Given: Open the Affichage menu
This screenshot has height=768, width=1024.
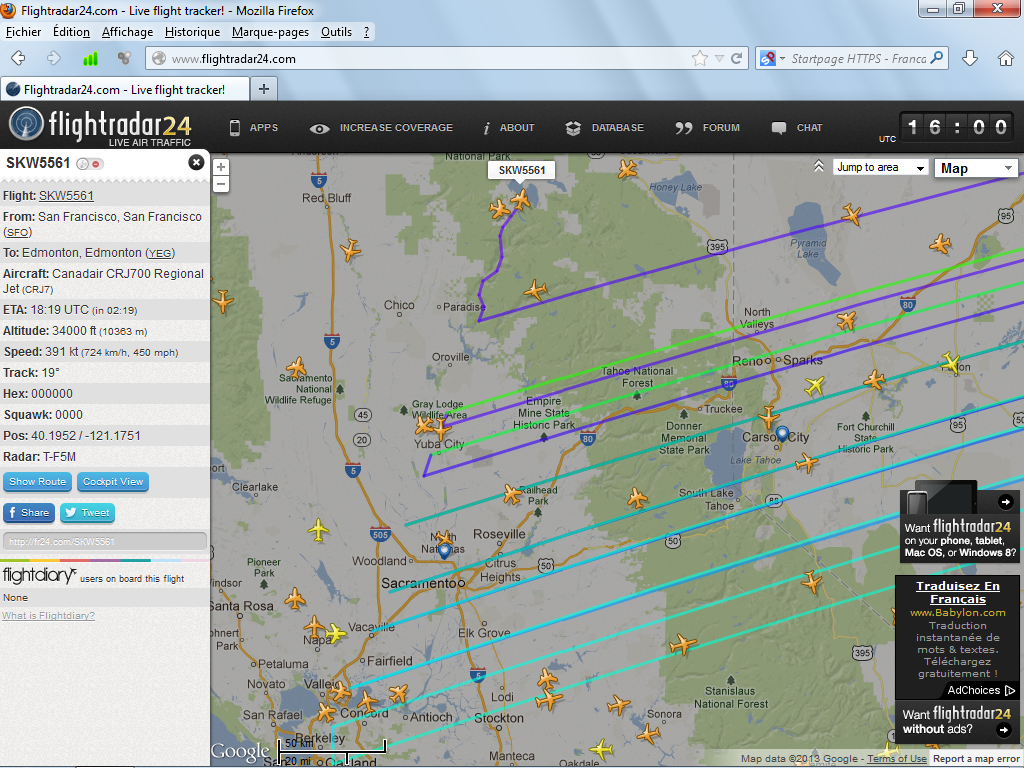Looking at the screenshot, I should (x=127, y=32).
